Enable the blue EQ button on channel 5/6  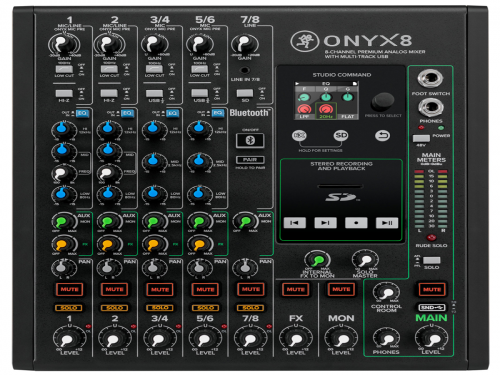click(218, 113)
